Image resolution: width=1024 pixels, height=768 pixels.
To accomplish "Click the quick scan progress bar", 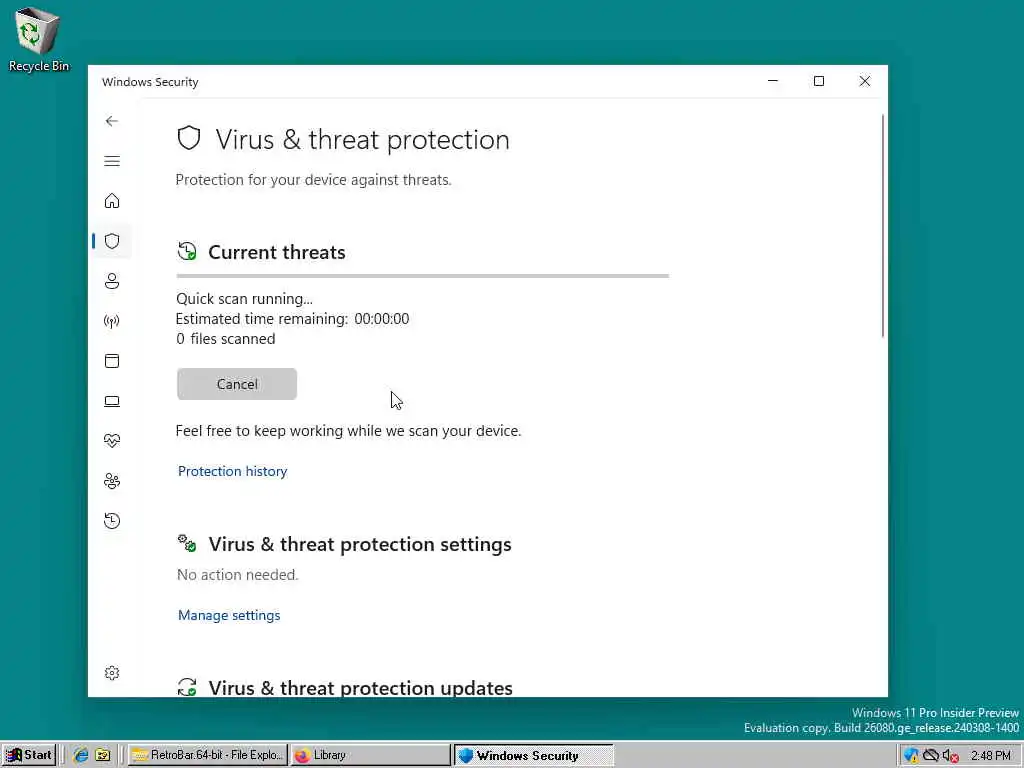I will 422,276.
